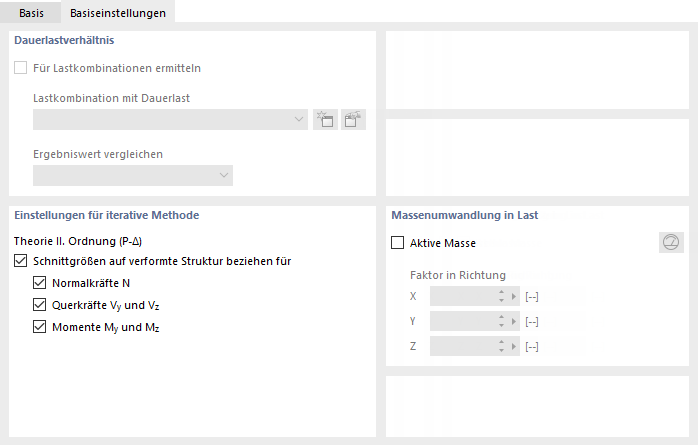Click the edit load combination icon
Viewport: 698px width, 445px height.
(353, 120)
